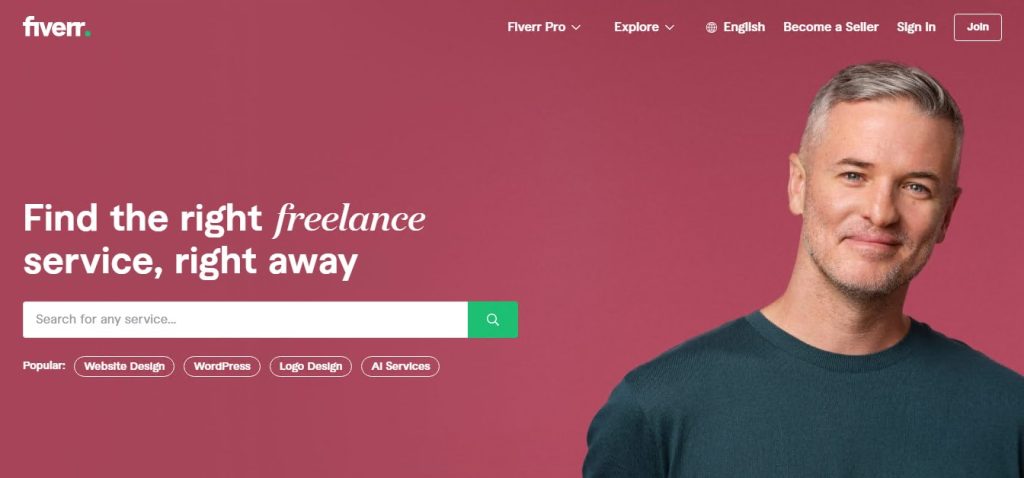1024x478 pixels.
Task: Focus the Search for any service field
Action: pos(246,319)
